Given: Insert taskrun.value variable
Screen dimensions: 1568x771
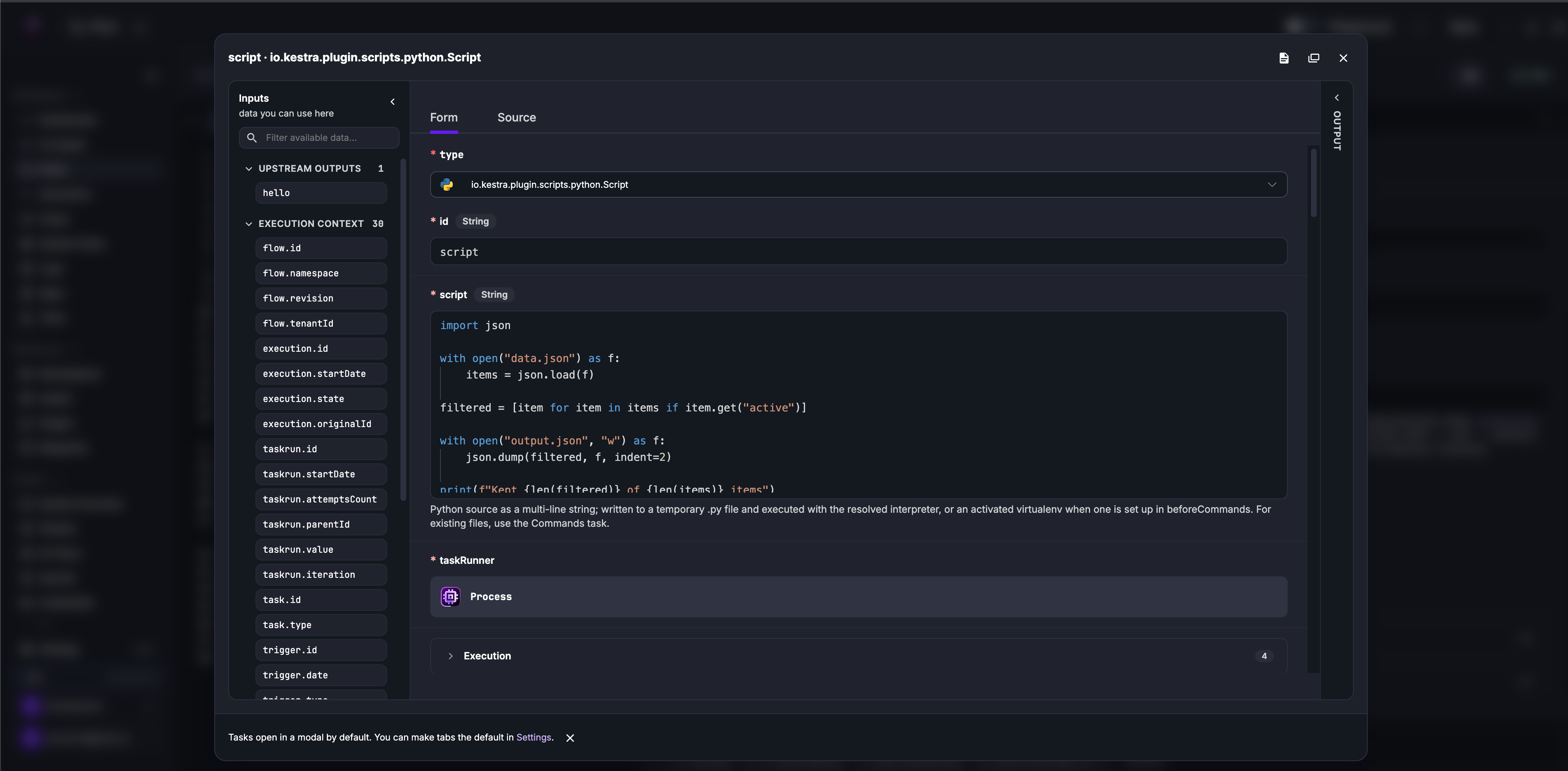Looking at the screenshot, I should pos(321,549).
